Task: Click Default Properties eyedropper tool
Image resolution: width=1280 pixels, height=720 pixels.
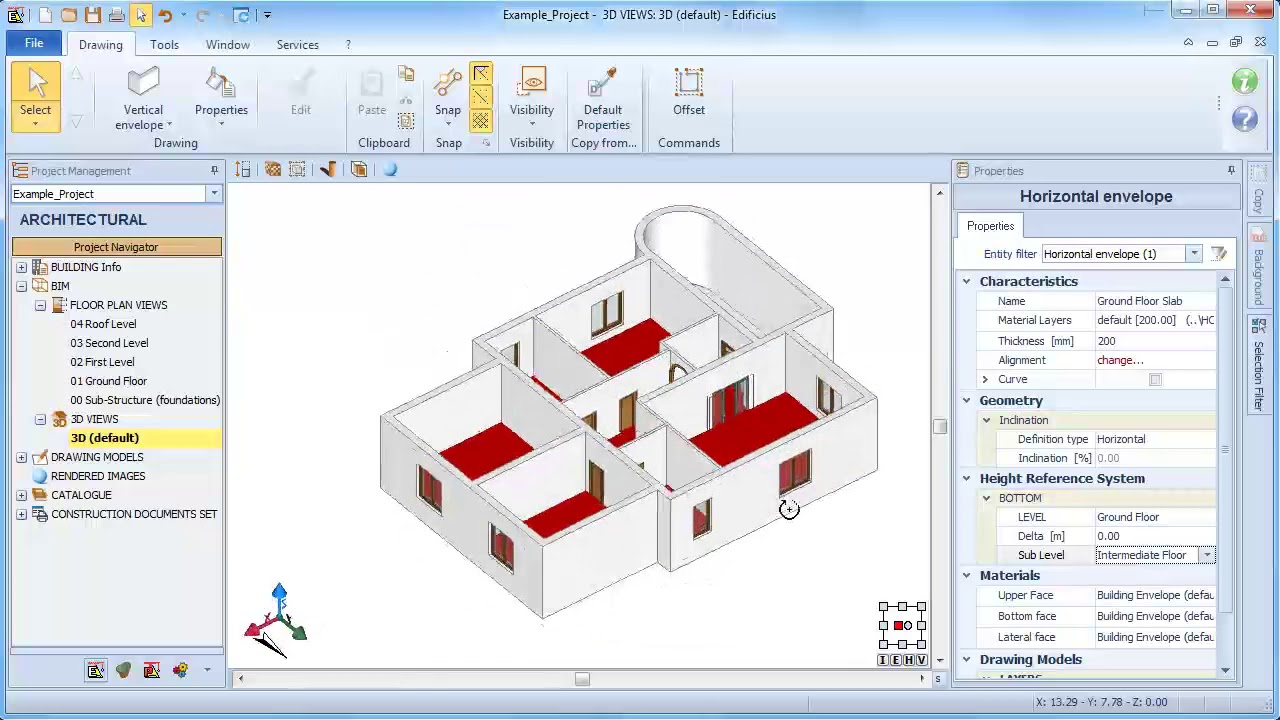Action: coord(603,99)
